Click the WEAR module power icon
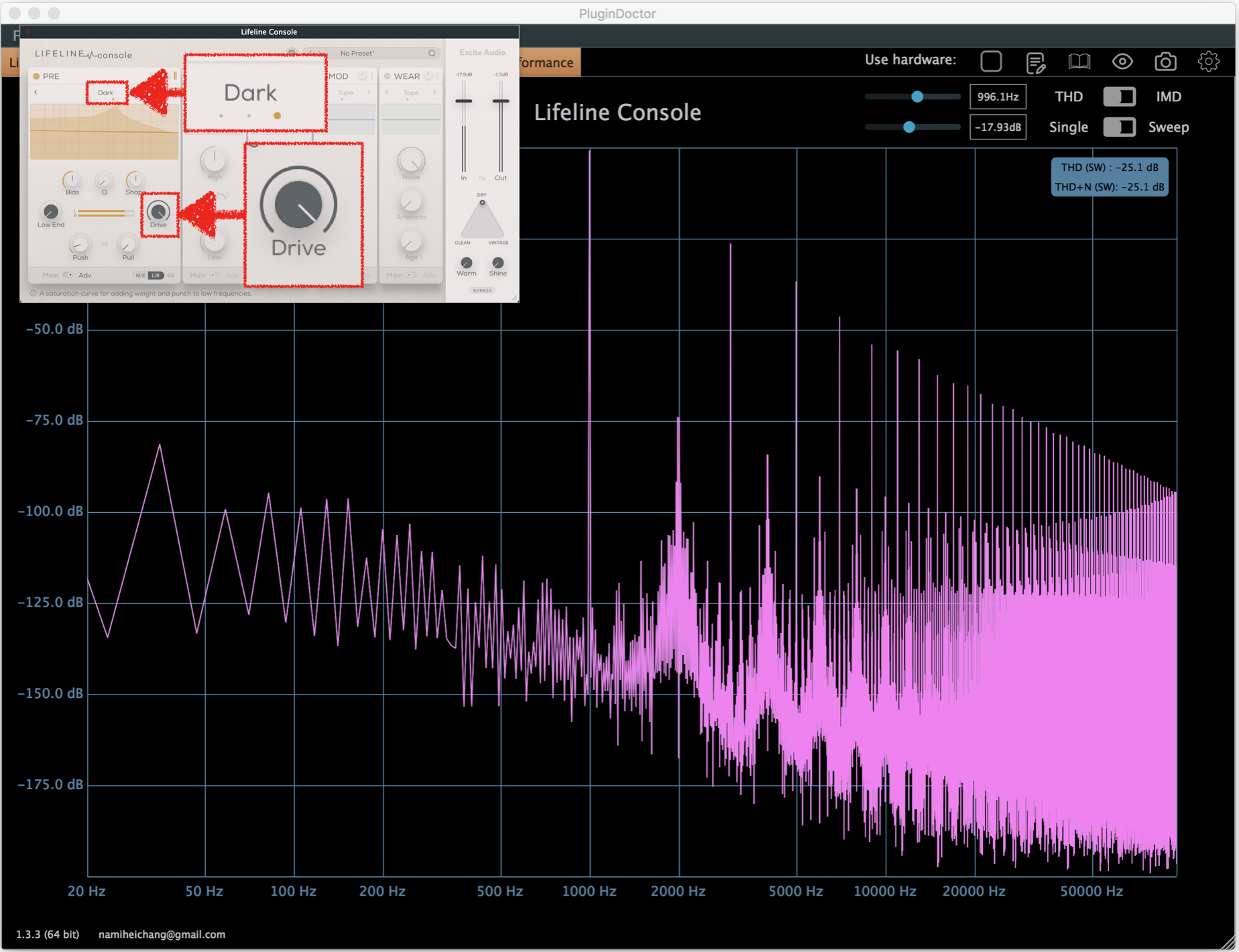This screenshot has width=1239, height=952. 428,76
